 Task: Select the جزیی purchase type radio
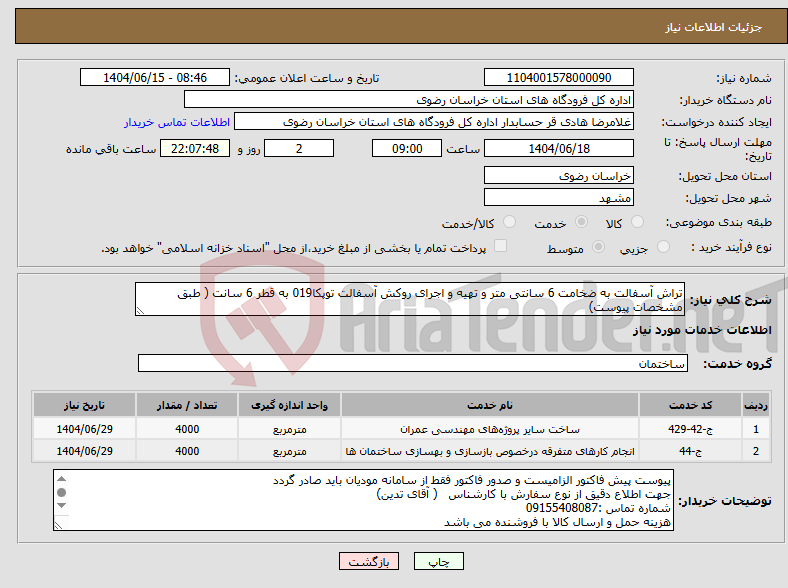[663, 246]
